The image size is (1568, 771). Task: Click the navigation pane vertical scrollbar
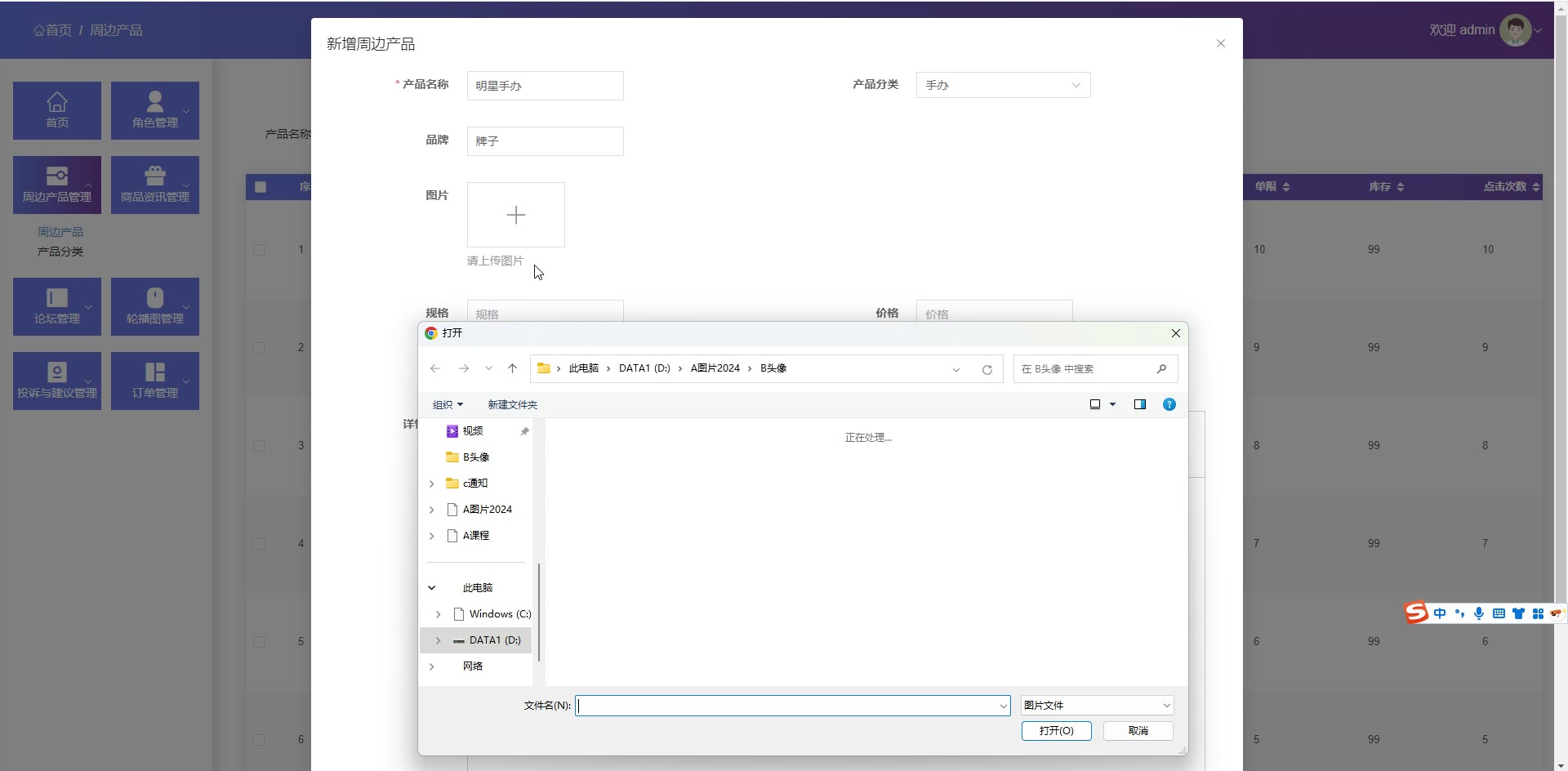pyautogui.click(x=539, y=613)
